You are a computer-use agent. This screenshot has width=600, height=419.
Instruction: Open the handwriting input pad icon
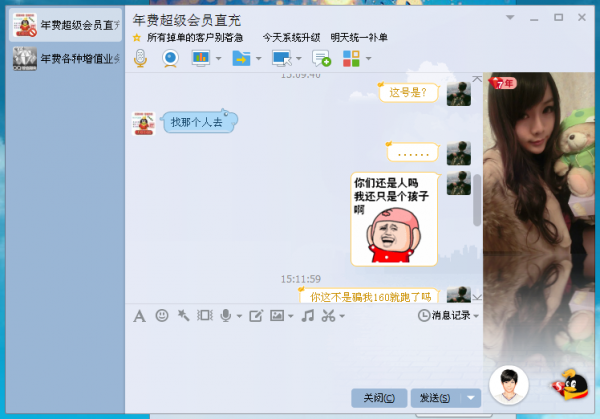pyautogui.click(x=256, y=316)
